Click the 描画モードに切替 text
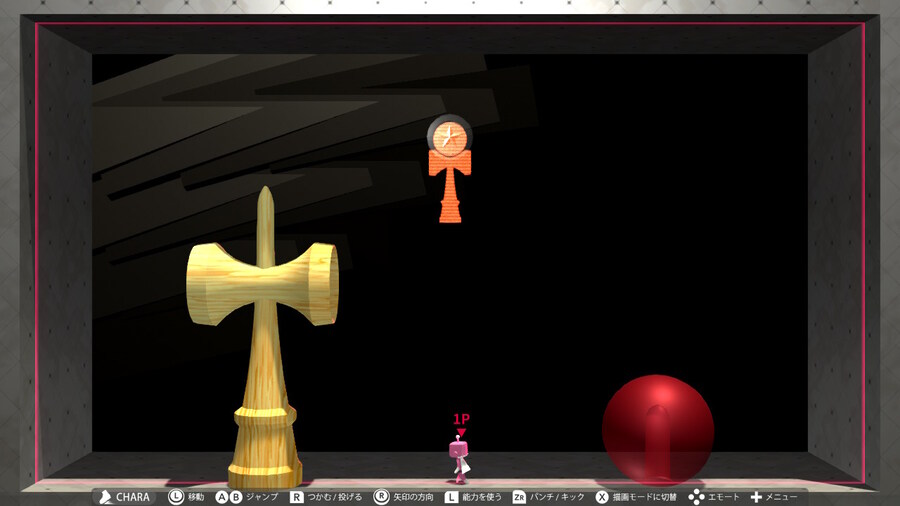This screenshot has width=900, height=506. click(x=645, y=497)
